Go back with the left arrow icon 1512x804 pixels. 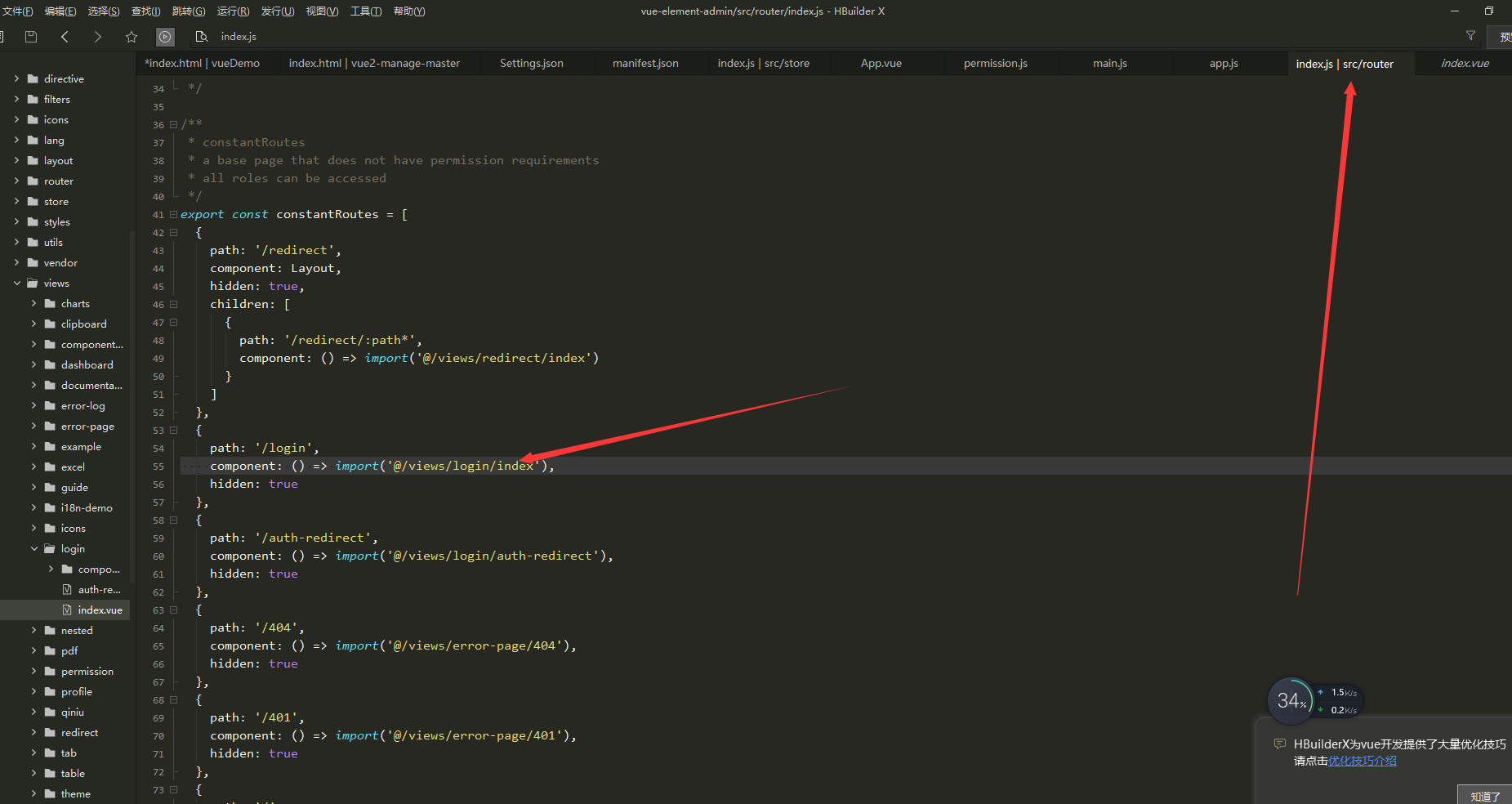[65, 36]
